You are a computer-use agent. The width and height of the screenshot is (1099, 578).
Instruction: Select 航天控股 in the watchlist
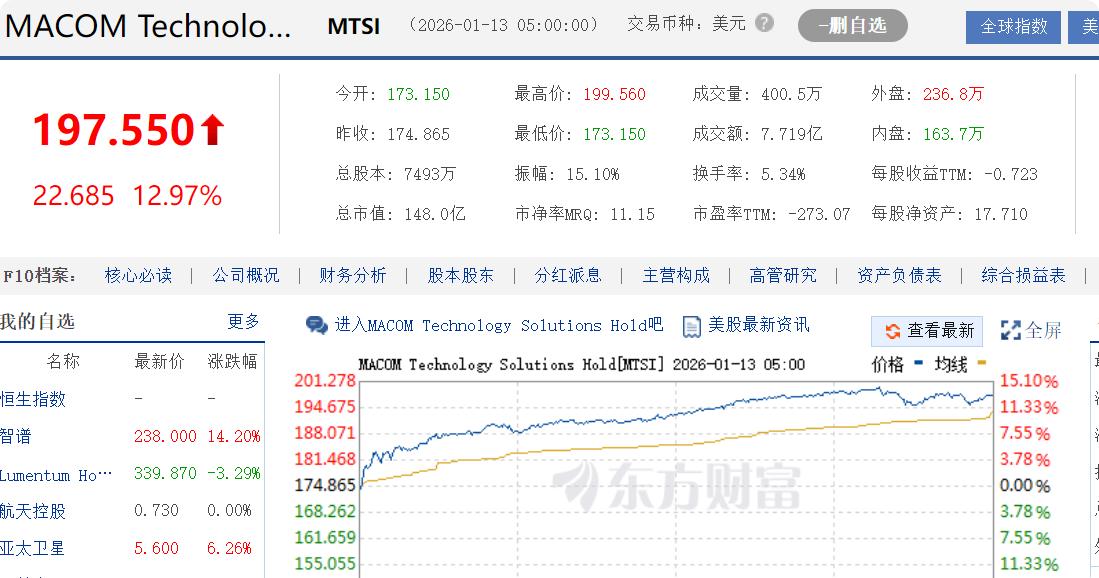[x=33, y=511]
